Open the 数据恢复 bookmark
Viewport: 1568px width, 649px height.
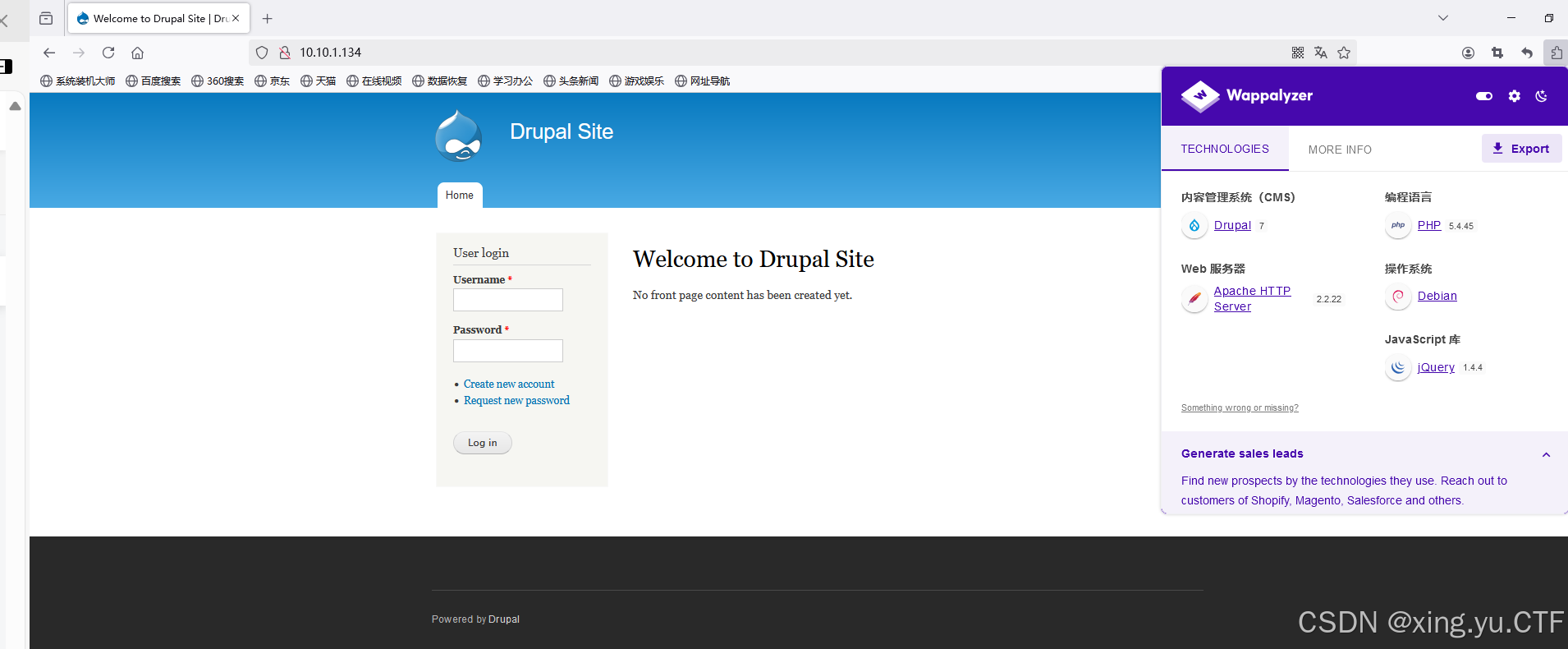[x=440, y=81]
